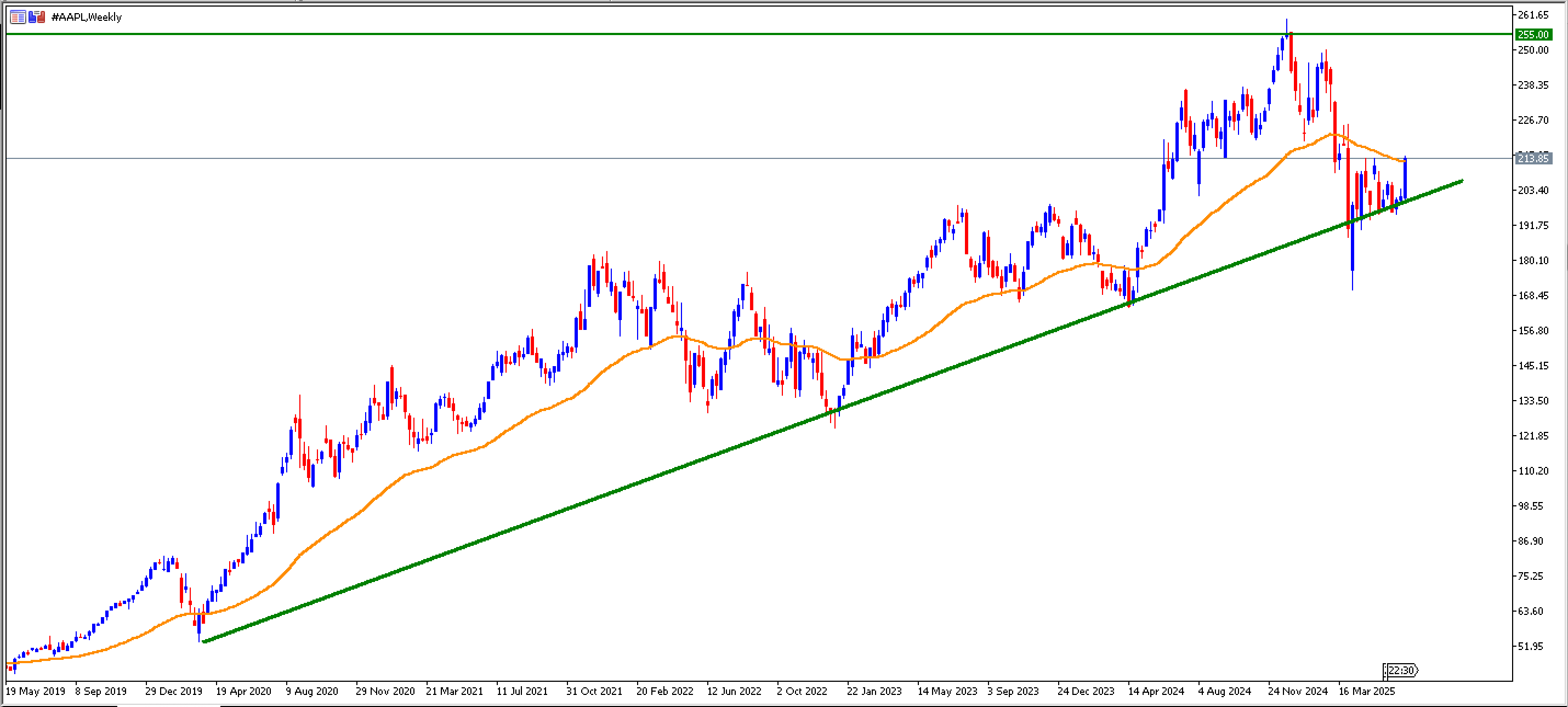
Task: Click the 20 Feb 2022 date label
Action: click(666, 692)
